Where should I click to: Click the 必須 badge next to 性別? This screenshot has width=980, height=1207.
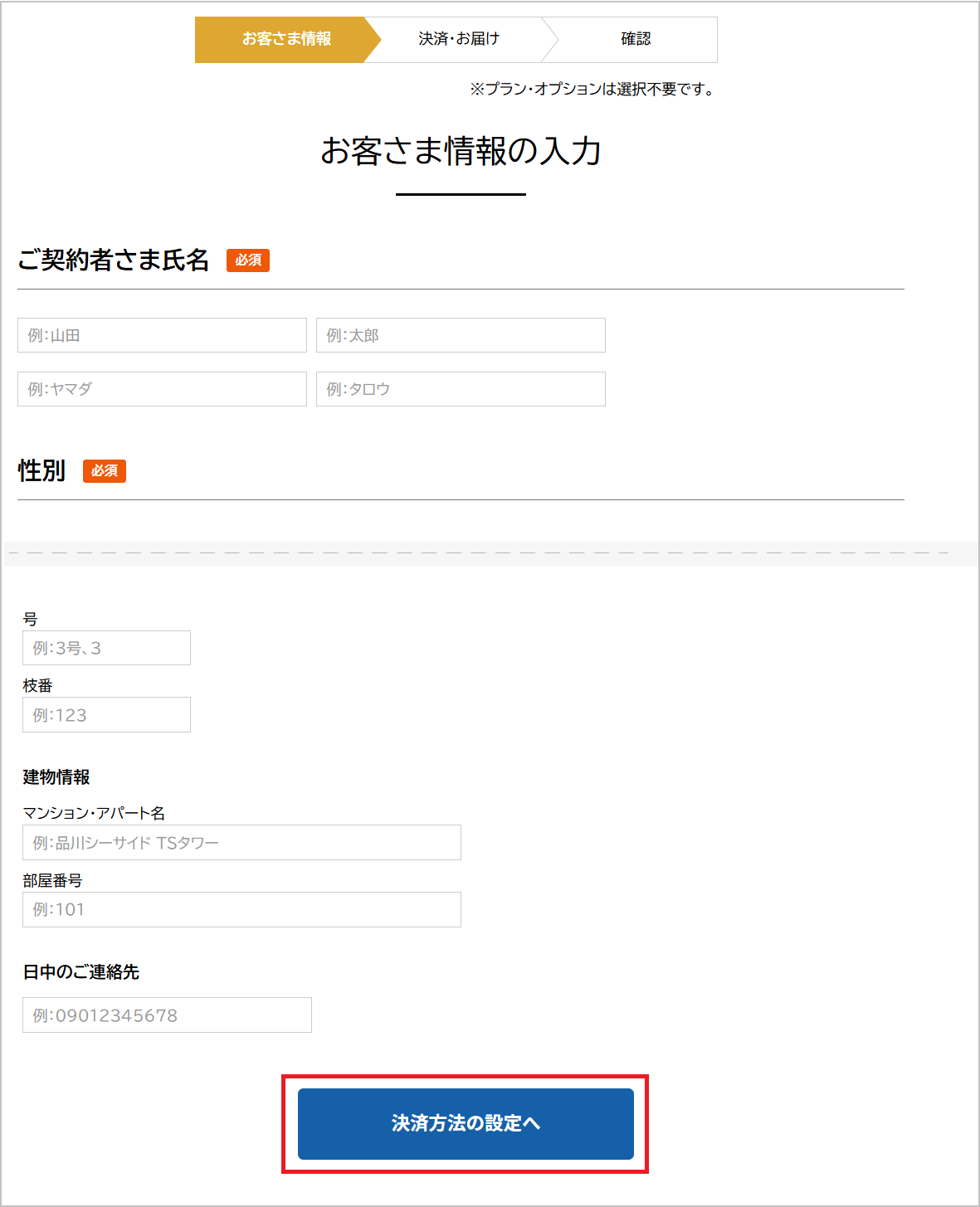[x=105, y=471]
